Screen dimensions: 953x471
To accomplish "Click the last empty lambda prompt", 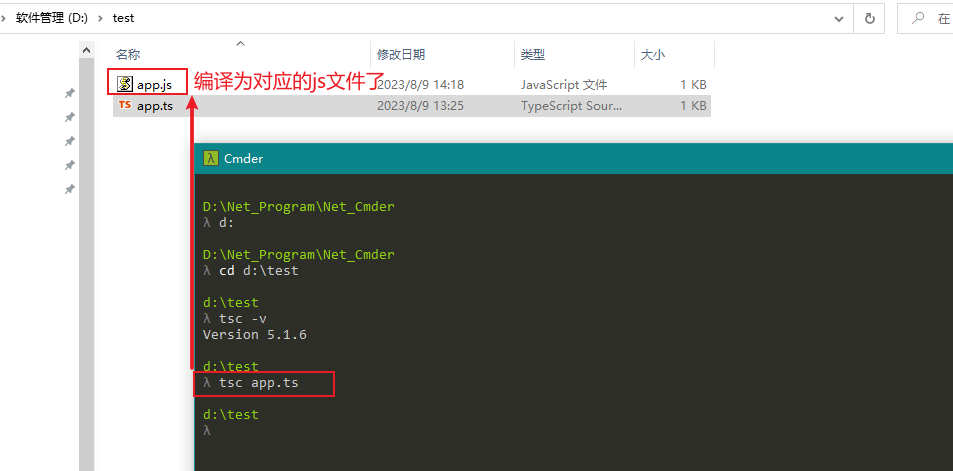I will click(207, 430).
